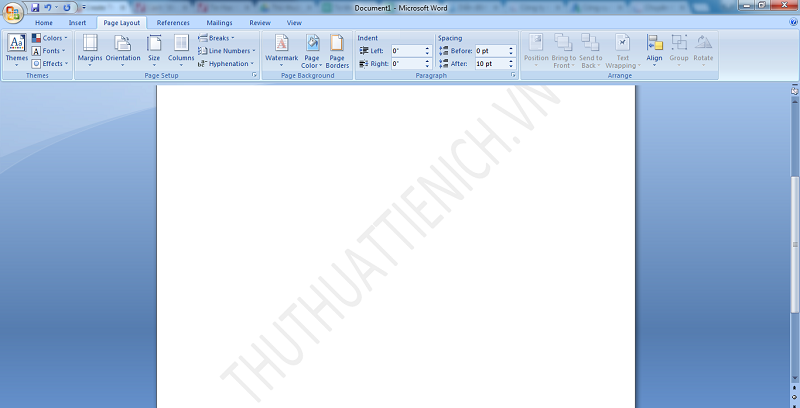Image resolution: width=800 pixels, height=408 pixels.
Task: Save the document from Quick Access toolbar
Action: tap(35, 7)
